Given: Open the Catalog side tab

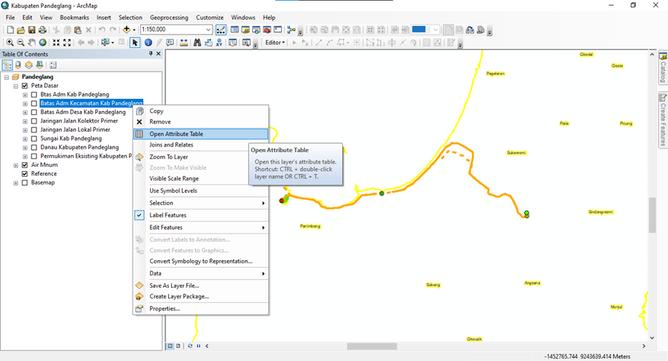Looking at the screenshot, I should click(663, 68).
